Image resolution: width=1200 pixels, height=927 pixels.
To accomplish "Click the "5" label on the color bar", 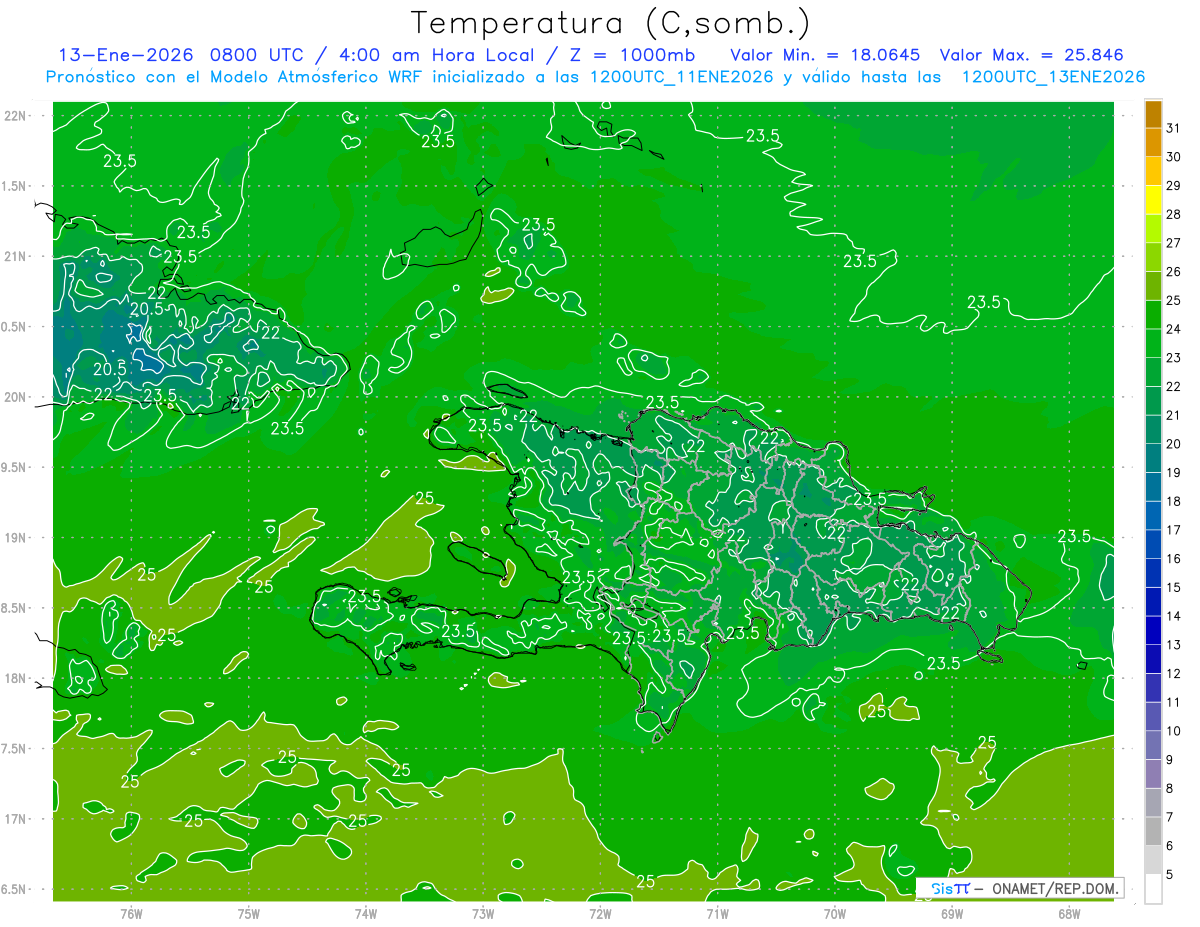I will point(1170,875).
